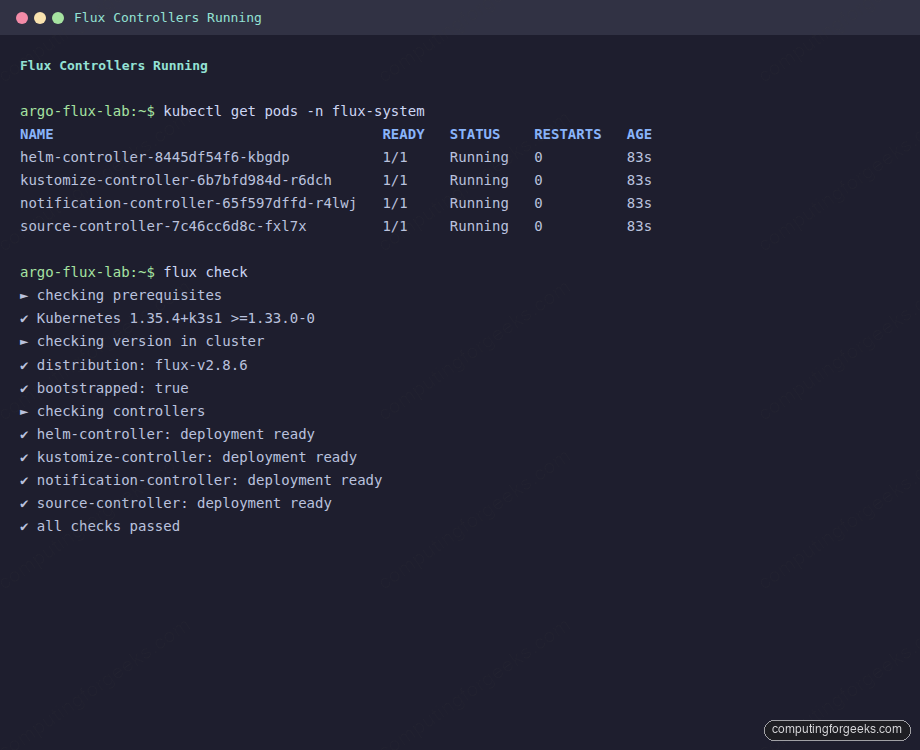
Task: Select the 'distribution: flux-v2.8.6' line
Action: coord(142,365)
